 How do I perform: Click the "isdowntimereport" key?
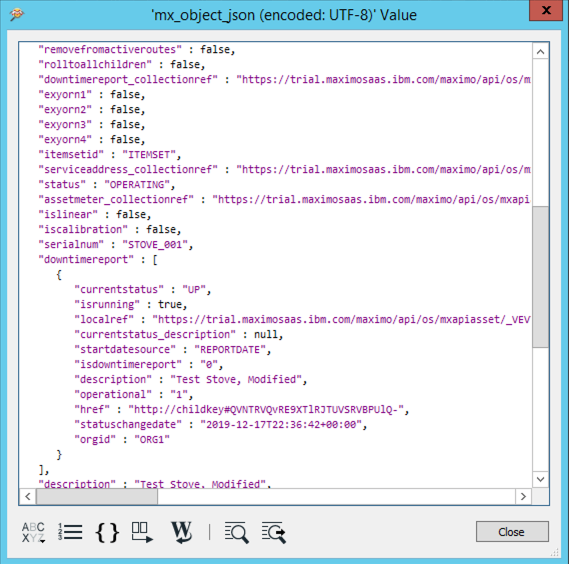coord(128,364)
